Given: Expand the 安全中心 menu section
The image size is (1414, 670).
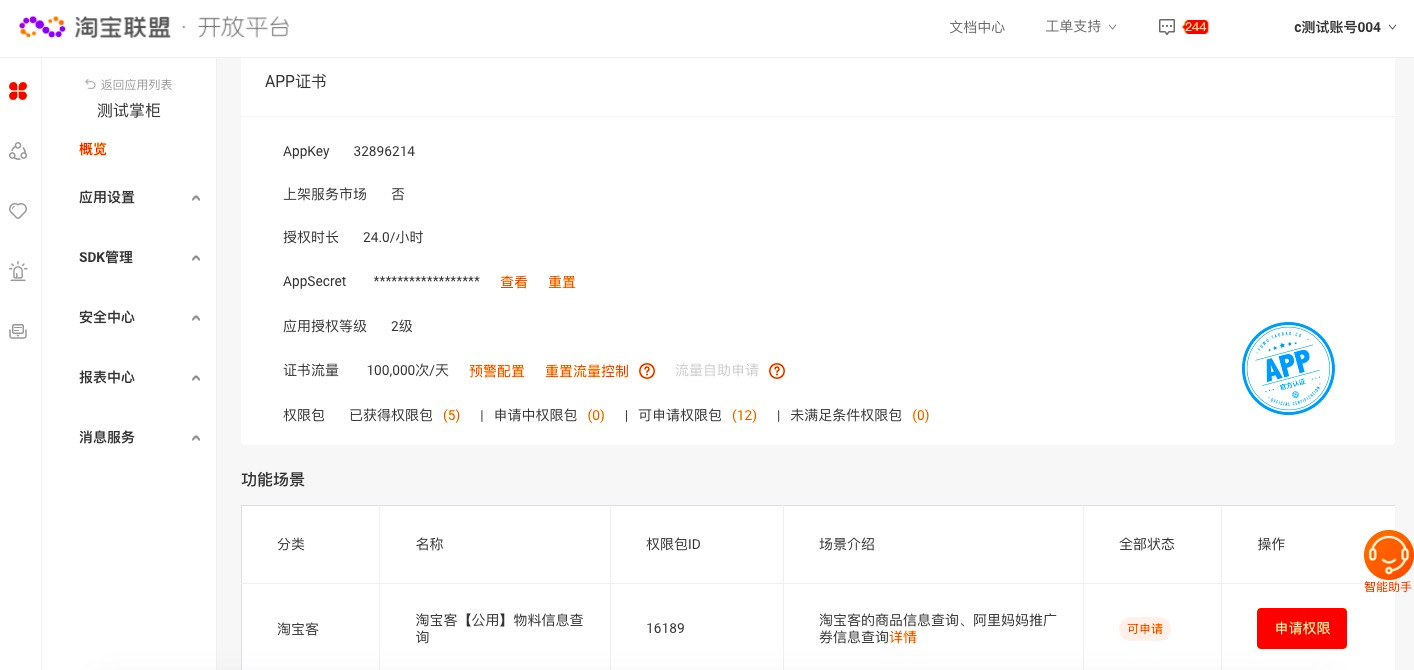Looking at the screenshot, I should 140,318.
